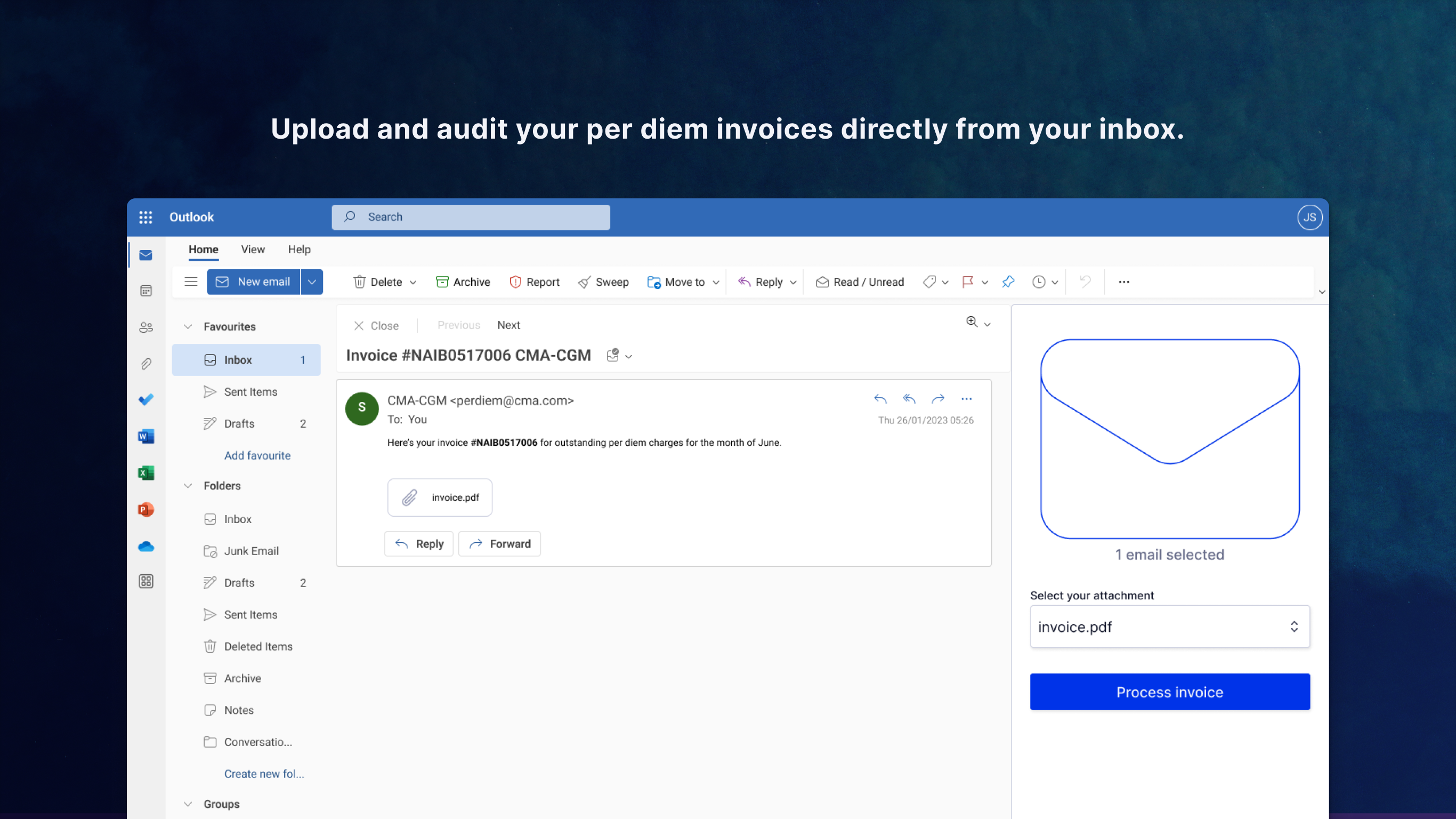Image resolution: width=1456 pixels, height=819 pixels.
Task: Pin the message using the pin icon
Action: tap(1008, 282)
